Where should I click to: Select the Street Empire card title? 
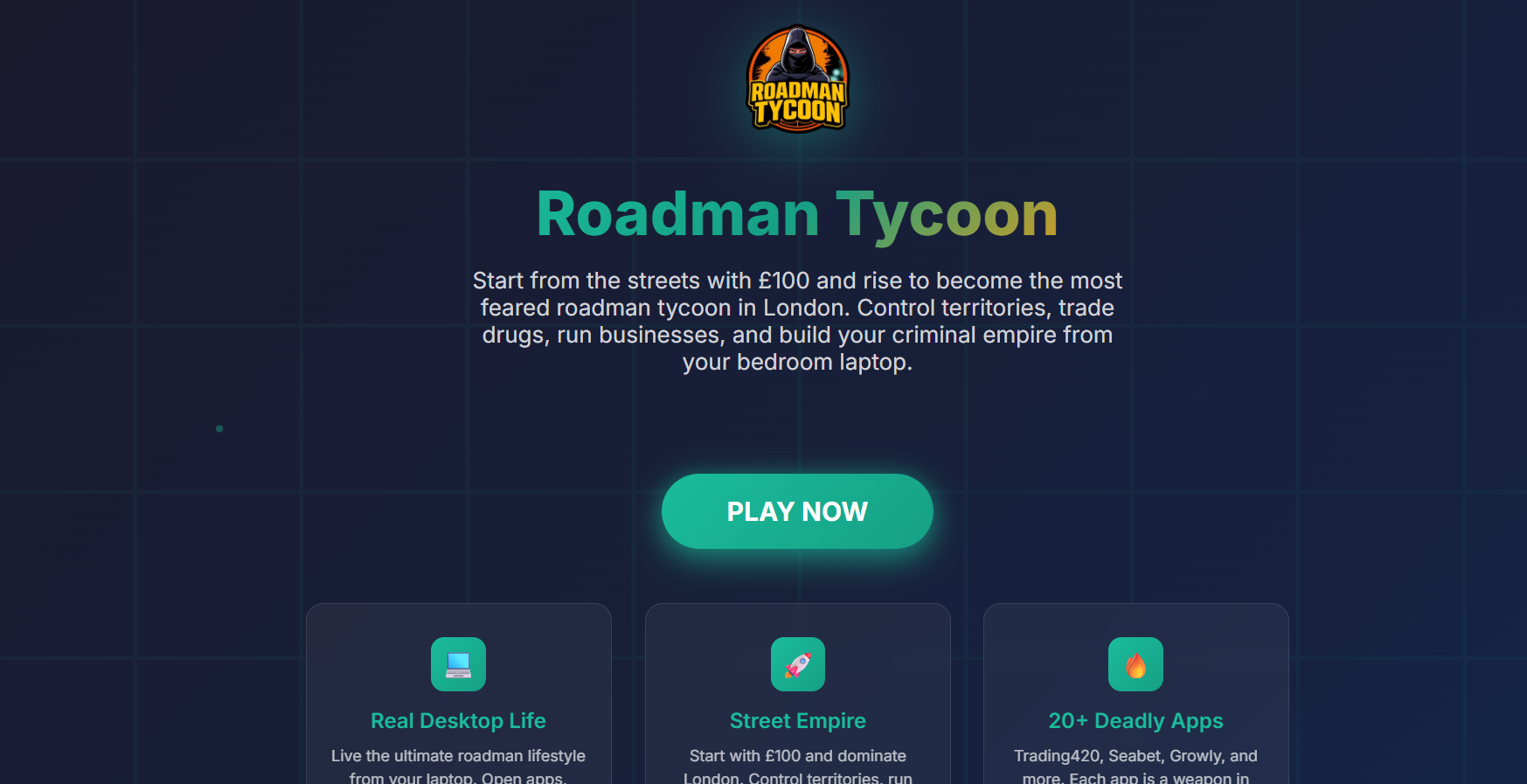tap(797, 721)
